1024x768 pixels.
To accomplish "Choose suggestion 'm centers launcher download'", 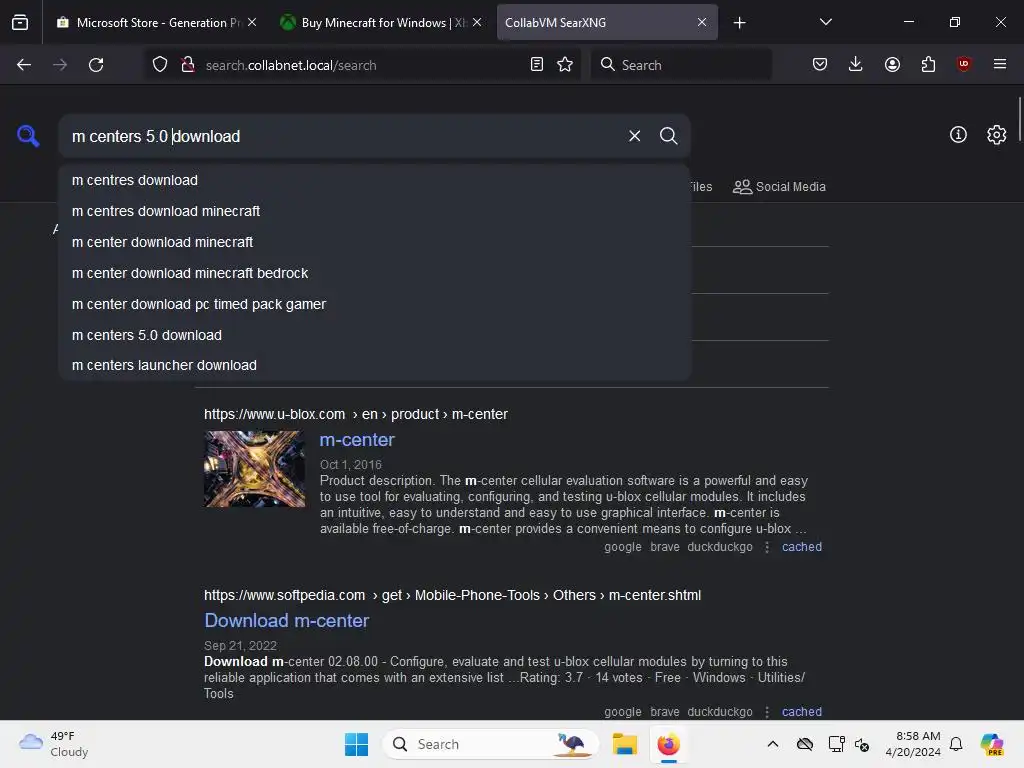I will [375, 365].
